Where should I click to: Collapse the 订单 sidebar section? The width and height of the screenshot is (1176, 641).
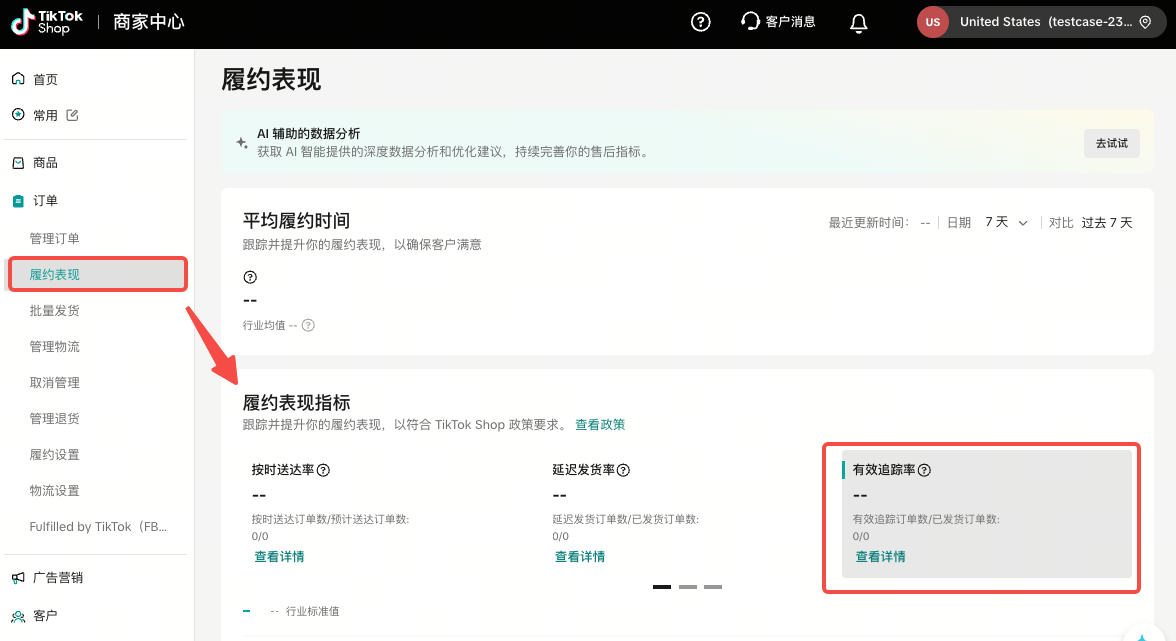point(45,201)
